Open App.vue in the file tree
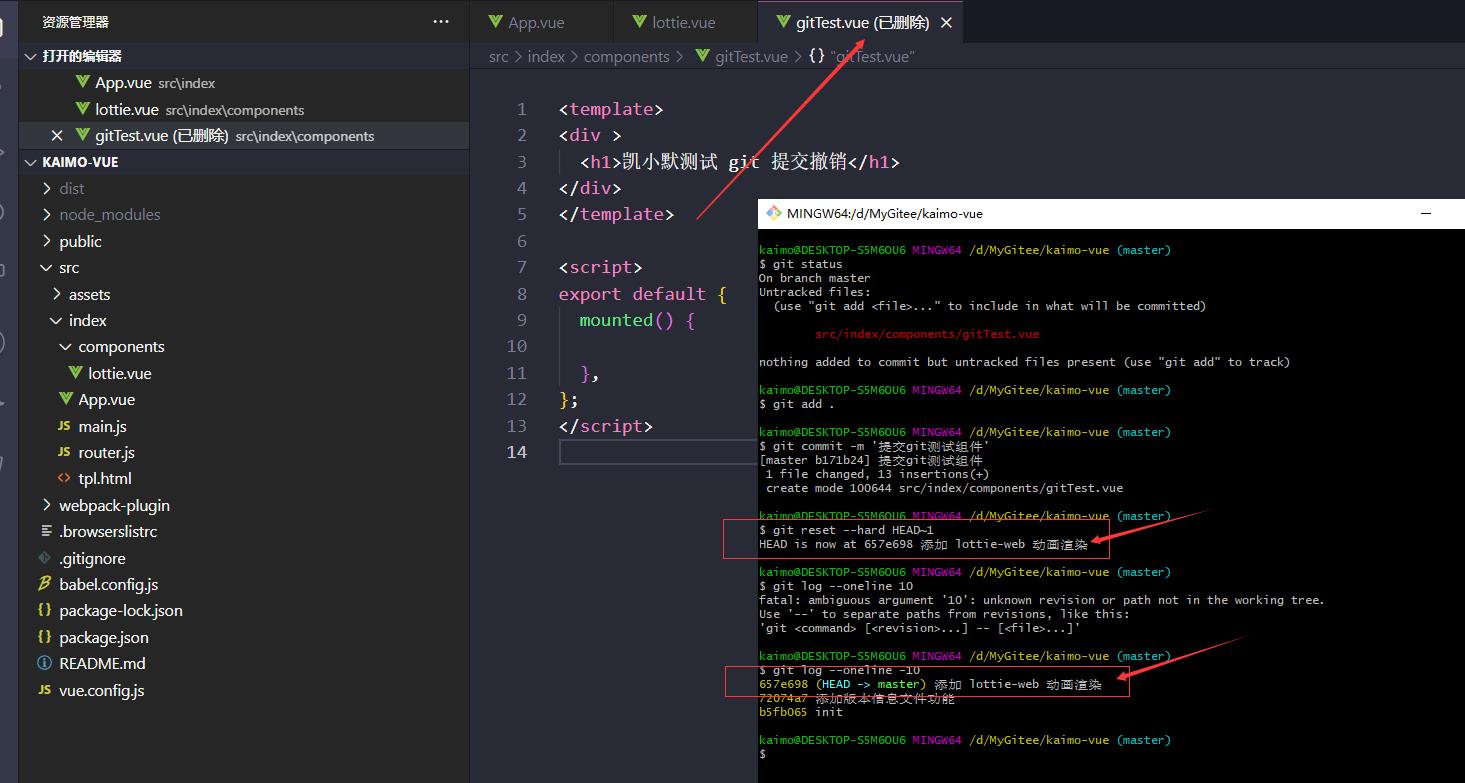Screen dimensions: 1465x783 [244, 399]
